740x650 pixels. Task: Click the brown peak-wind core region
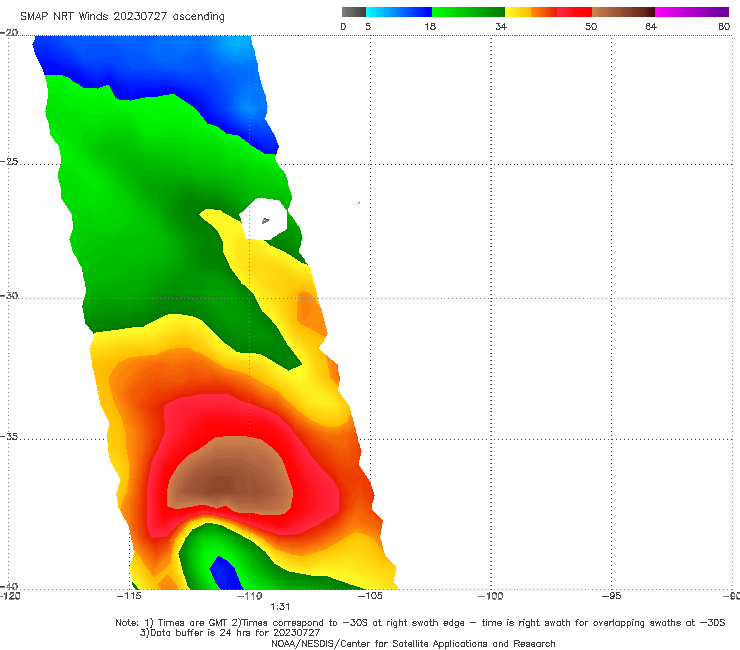(230, 477)
